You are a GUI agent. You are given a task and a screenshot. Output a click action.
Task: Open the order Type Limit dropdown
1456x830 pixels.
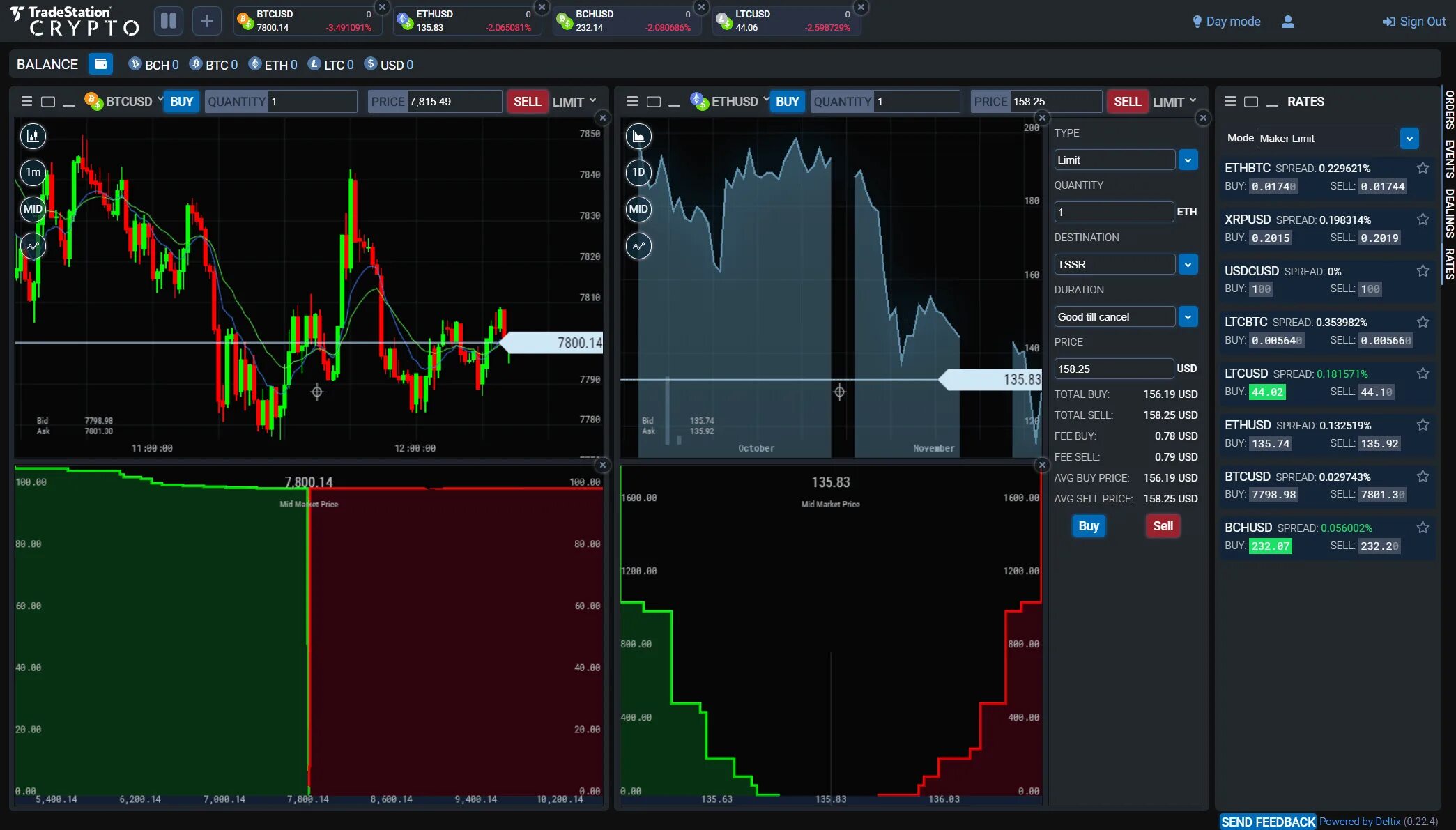coord(1188,160)
